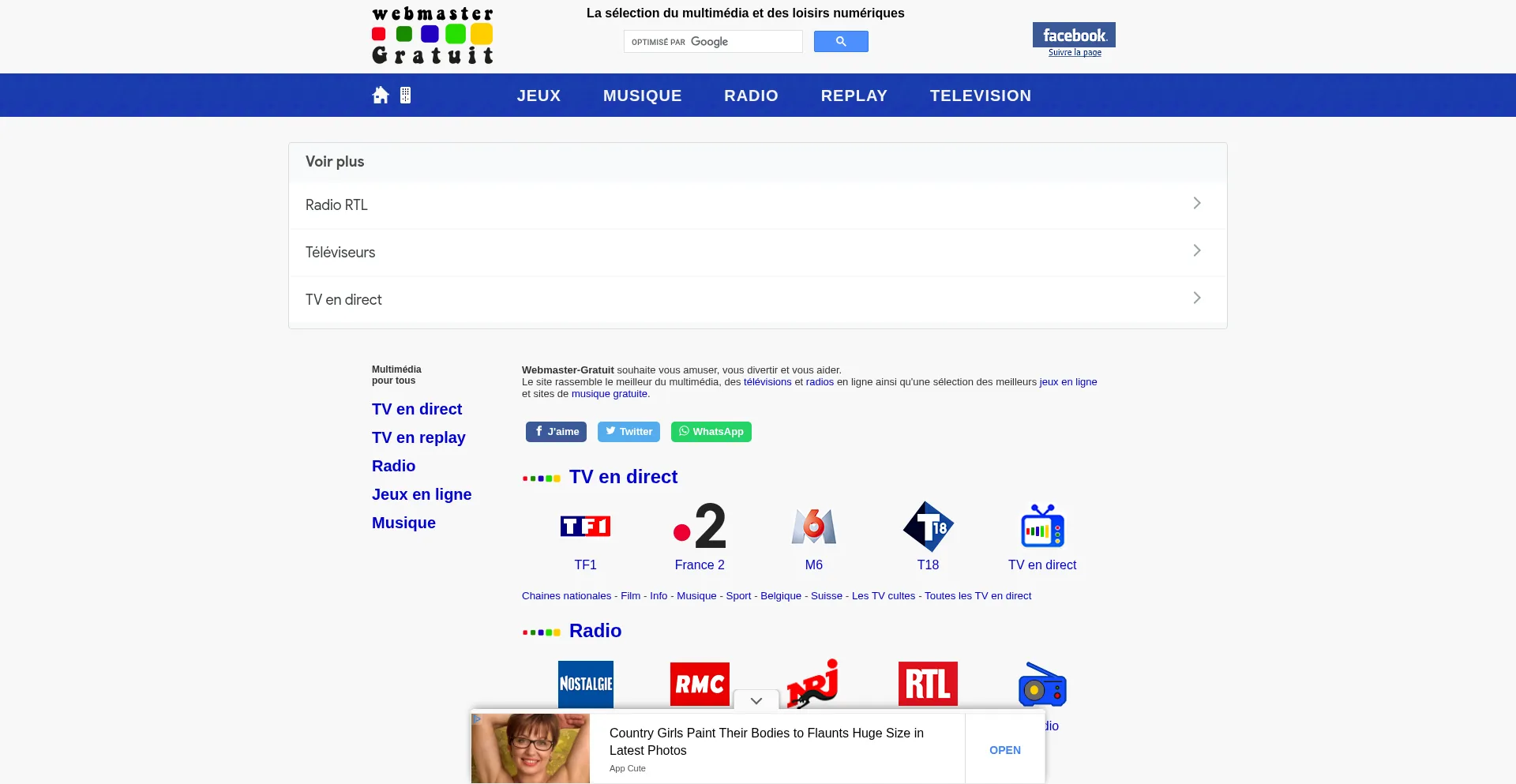Open the TELEVISION menu item

[x=981, y=95]
